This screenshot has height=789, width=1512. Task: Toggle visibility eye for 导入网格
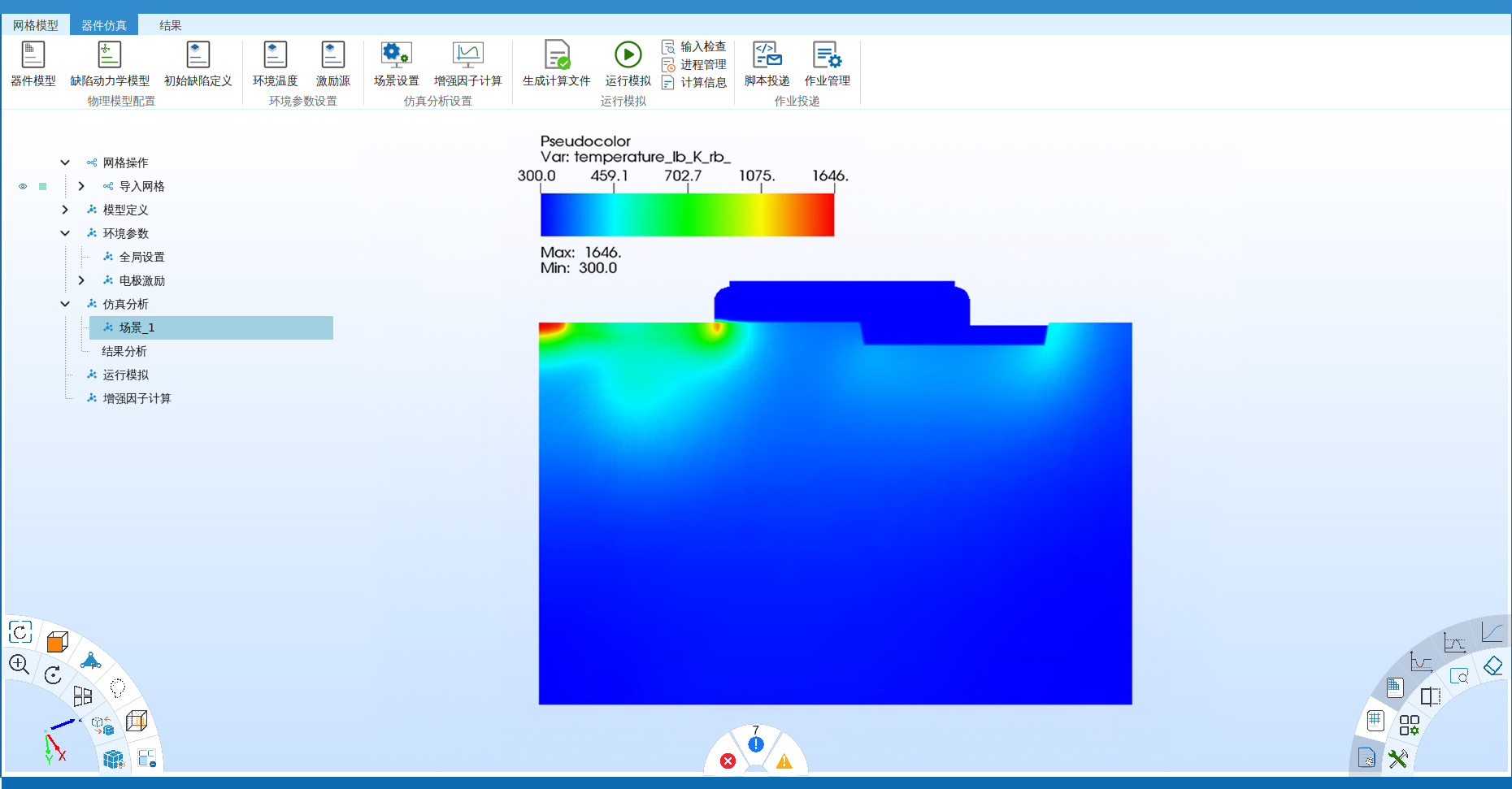coord(23,187)
